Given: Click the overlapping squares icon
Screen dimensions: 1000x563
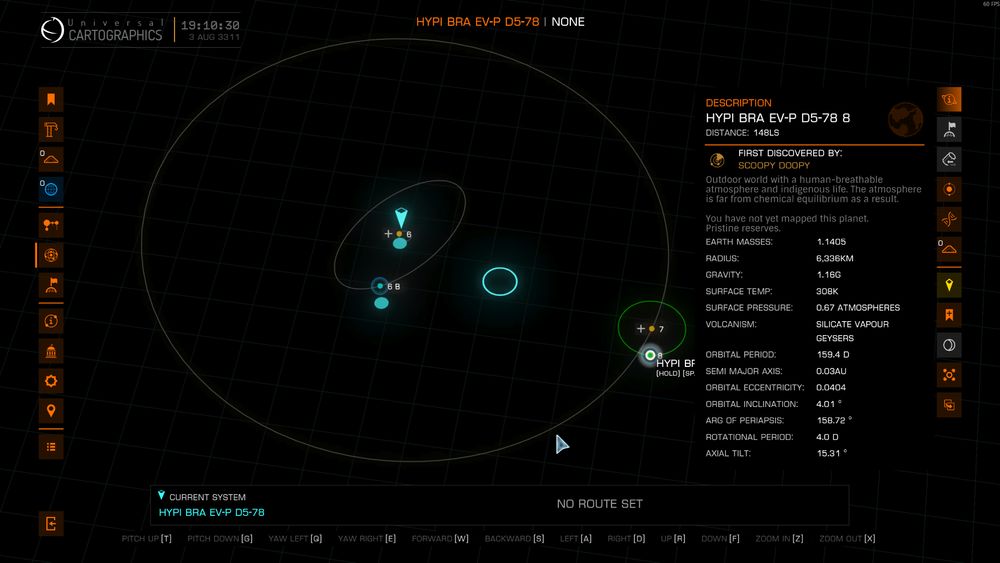Looking at the screenshot, I should point(949,405).
